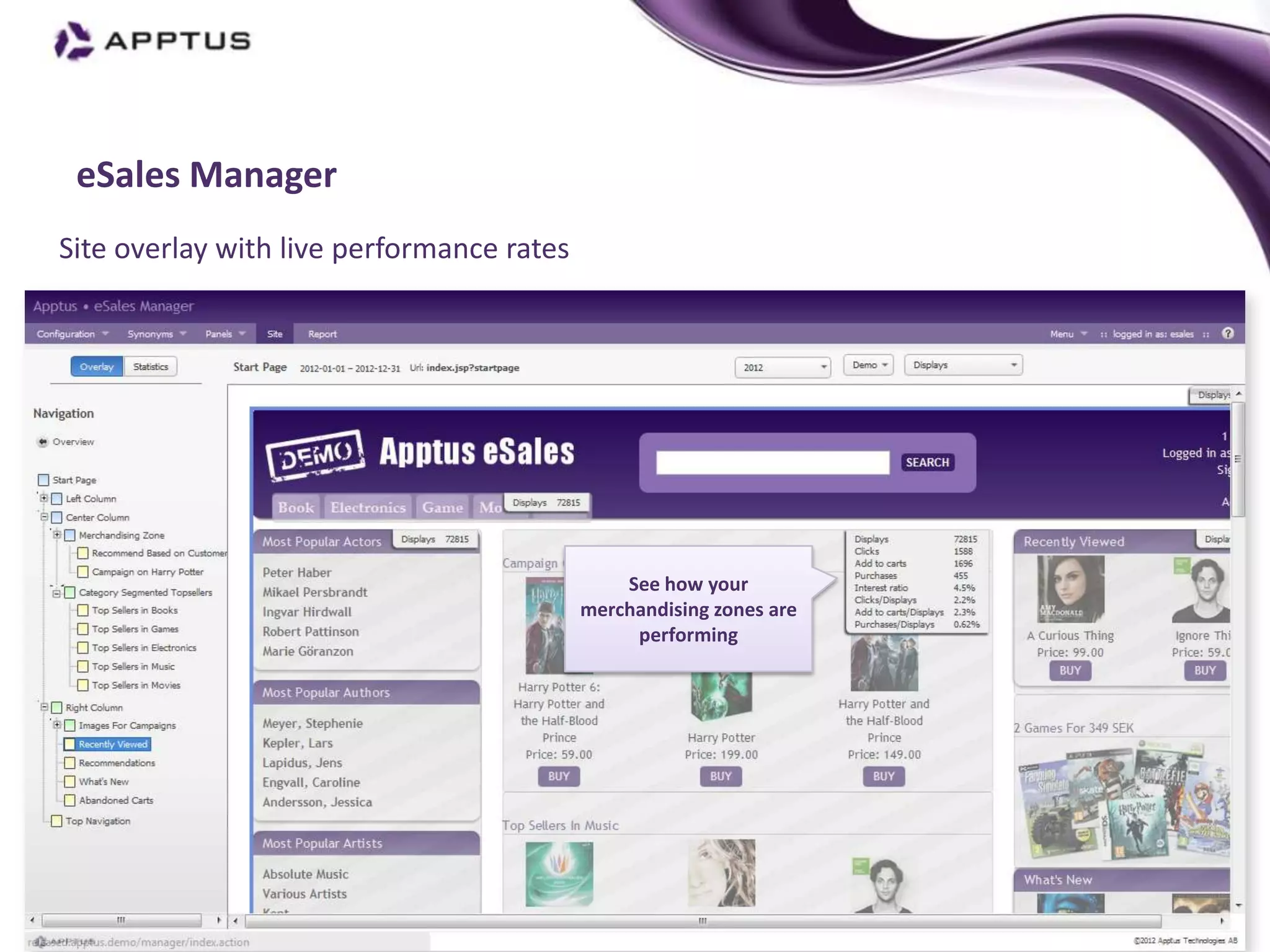Click the horizontal scrollbar of the navigation pane

[x=122, y=920]
